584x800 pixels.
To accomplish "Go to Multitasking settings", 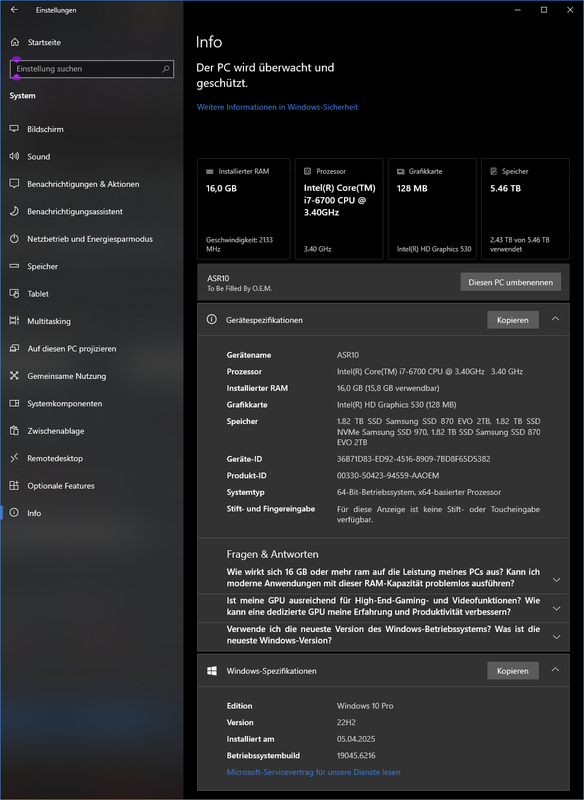I will pos(92,321).
